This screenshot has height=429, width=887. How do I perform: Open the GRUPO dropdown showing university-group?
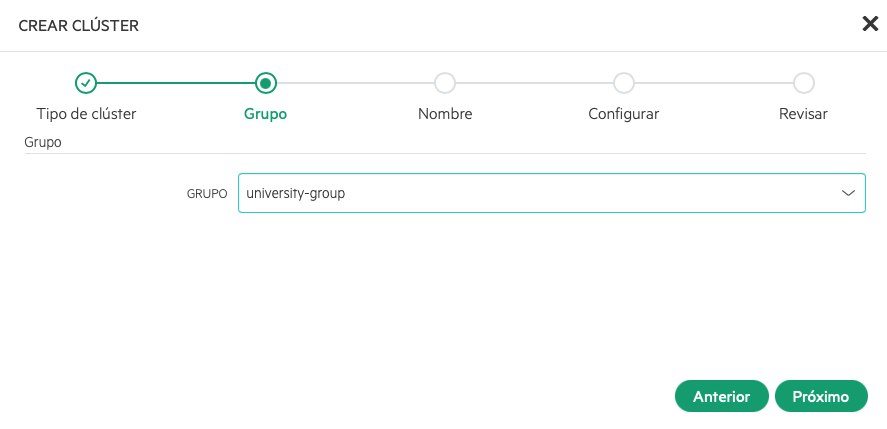(x=552, y=193)
